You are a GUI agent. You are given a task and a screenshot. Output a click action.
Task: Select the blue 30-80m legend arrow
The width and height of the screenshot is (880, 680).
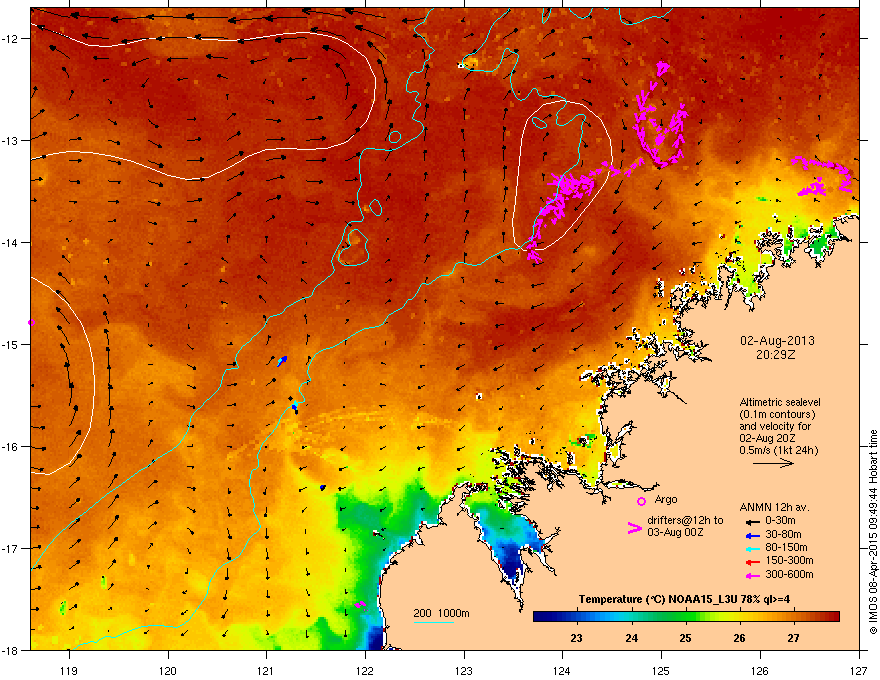751,535
